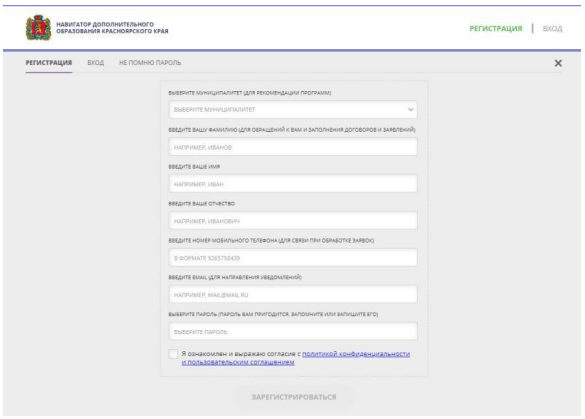
Task: Expand the municipality dropdown chevron
Action: pyautogui.click(x=410, y=110)
